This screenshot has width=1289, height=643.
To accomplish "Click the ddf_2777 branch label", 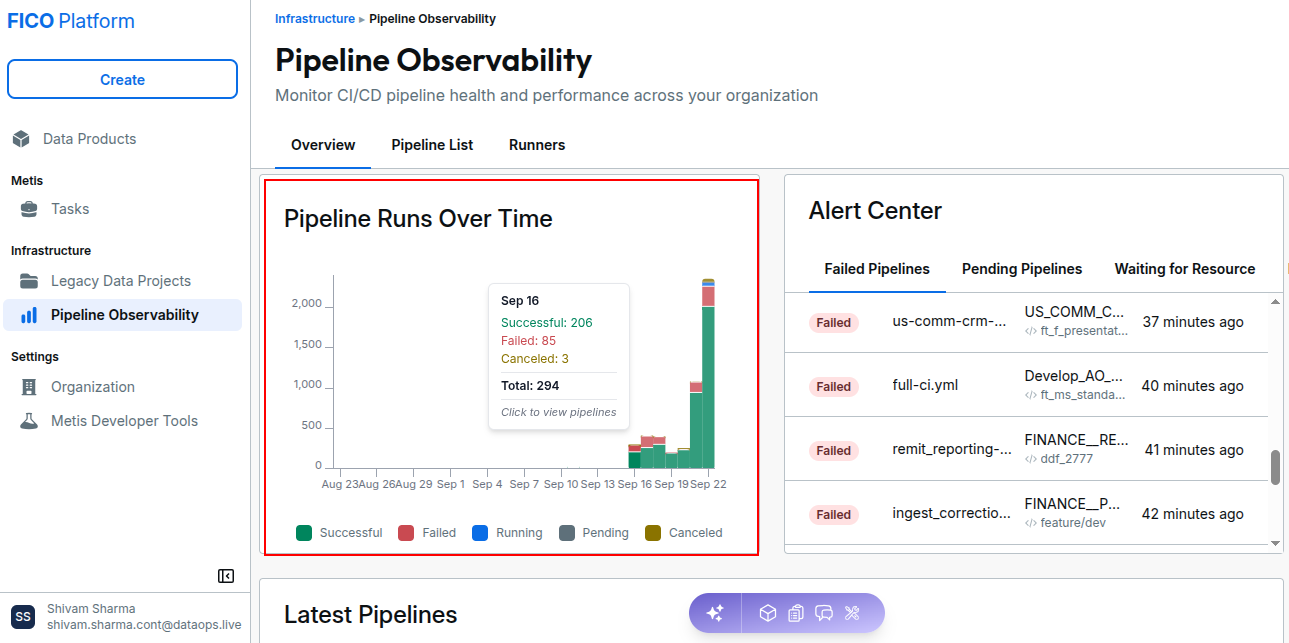I will [1067, 459].
